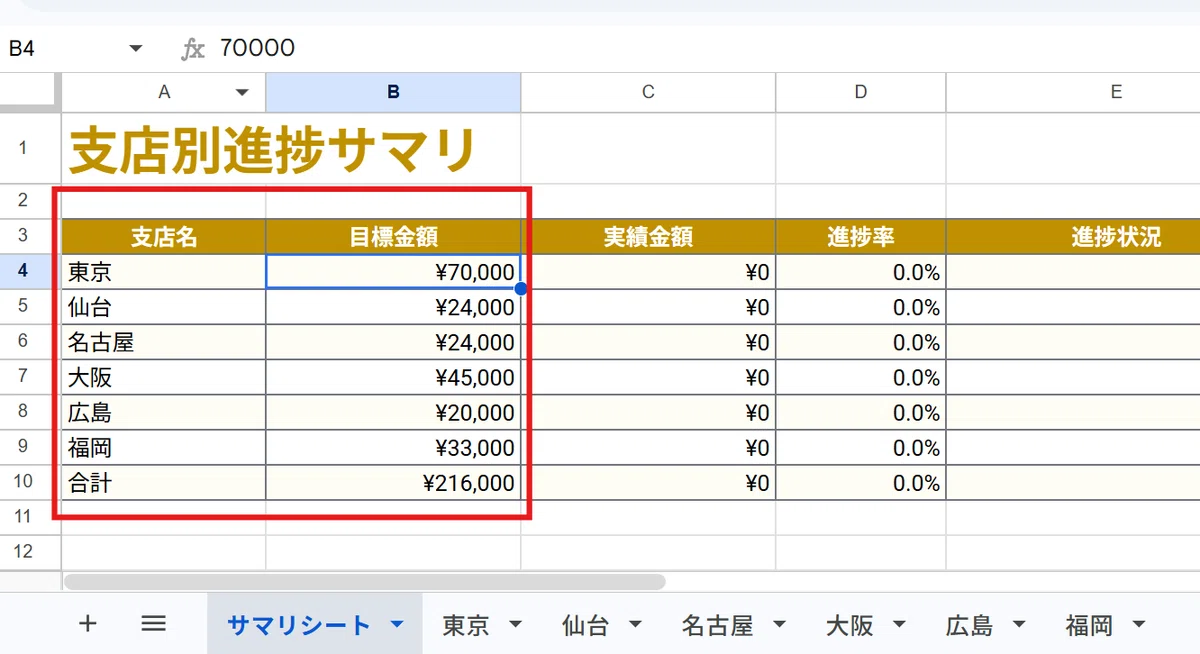Switch to the 東京 sheet tab

[x=466, y=625]
